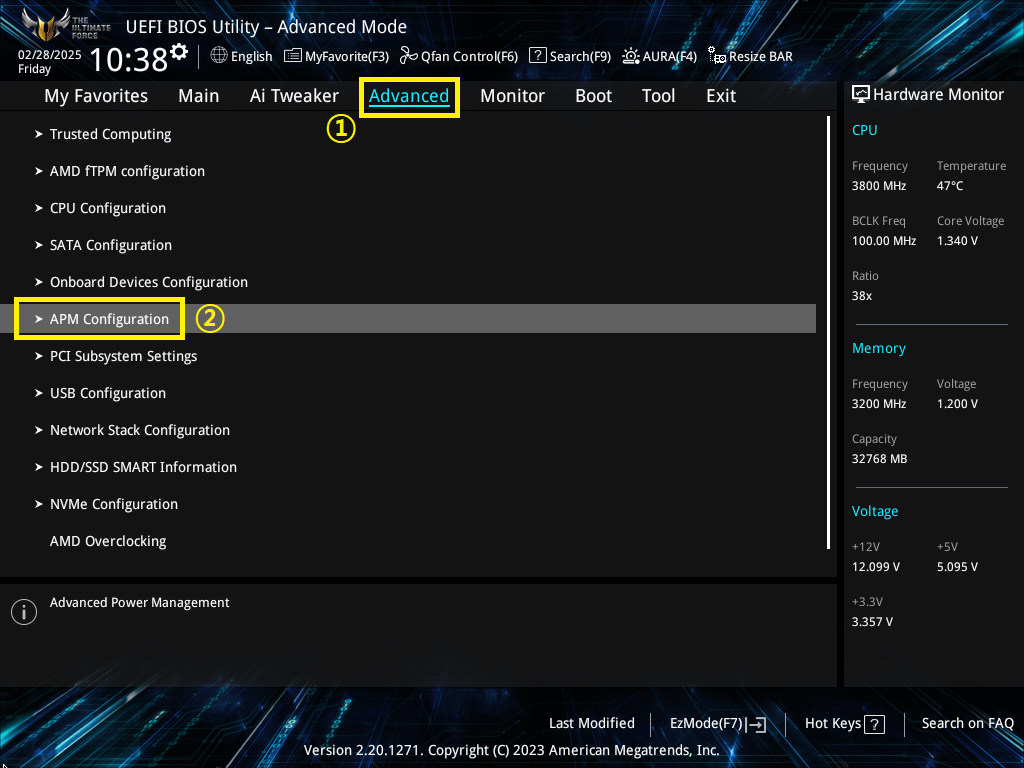
Task: Open Qfan Control(F6) label
Action: pos(470,56)
